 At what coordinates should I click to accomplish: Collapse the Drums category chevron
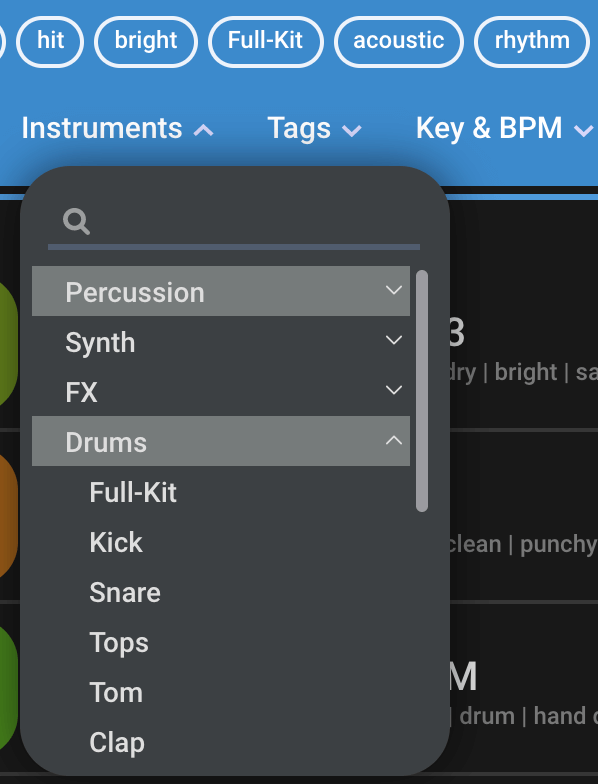[394, 440]
